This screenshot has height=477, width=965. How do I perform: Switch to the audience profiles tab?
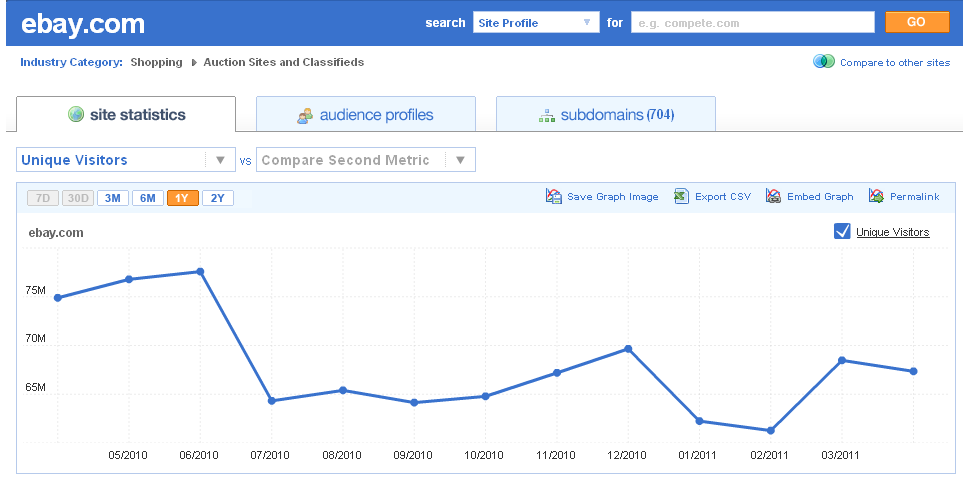tap(366, 114)
